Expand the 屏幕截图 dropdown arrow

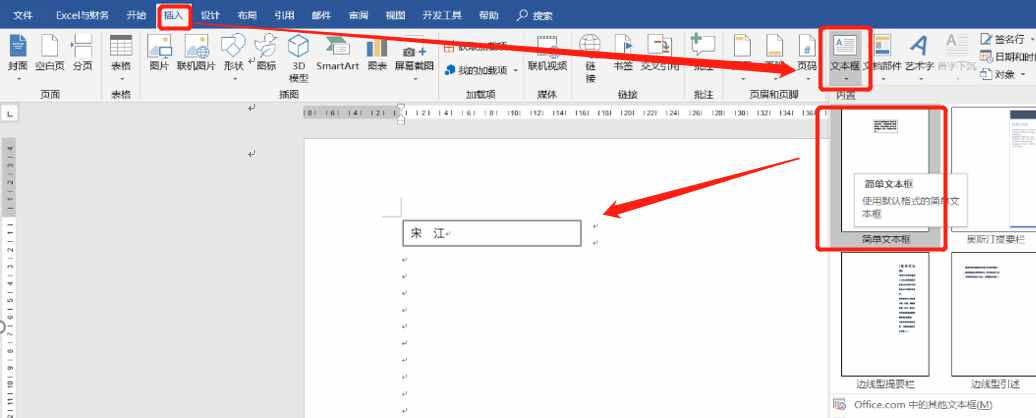point(414,79)
